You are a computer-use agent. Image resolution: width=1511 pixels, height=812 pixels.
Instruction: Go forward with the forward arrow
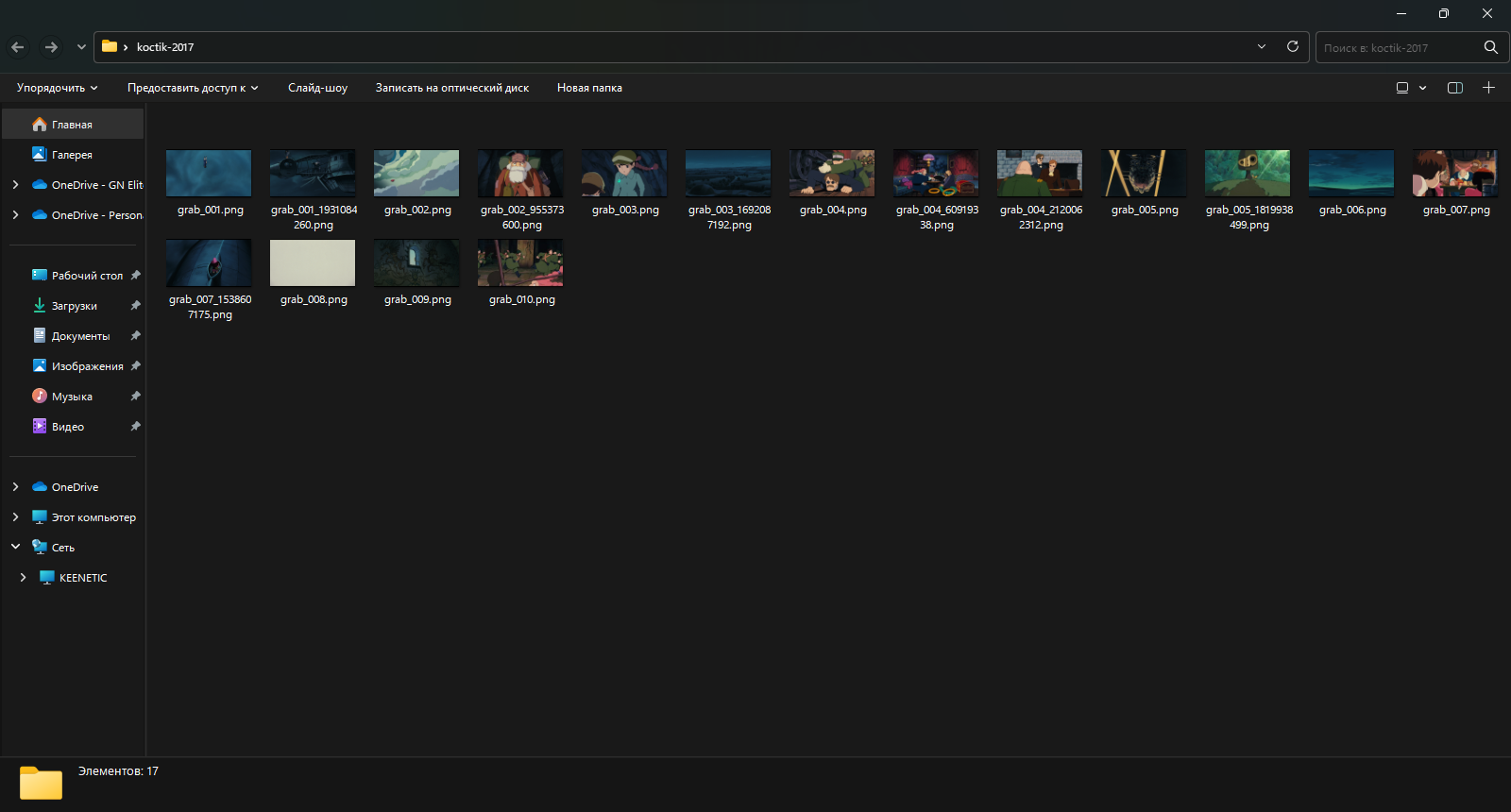click(52, 47)
